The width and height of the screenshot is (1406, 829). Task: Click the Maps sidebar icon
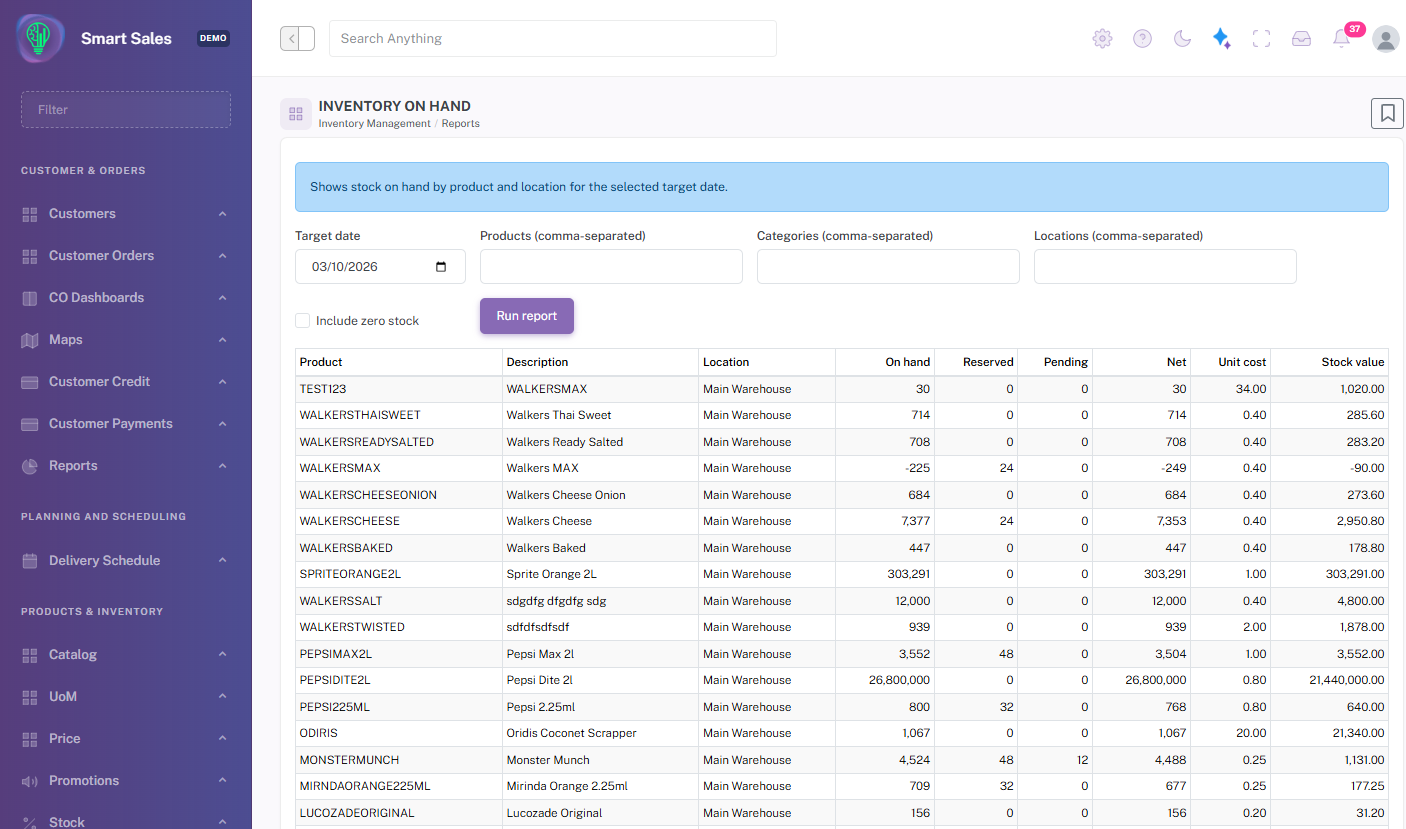[x=29, y=340]
